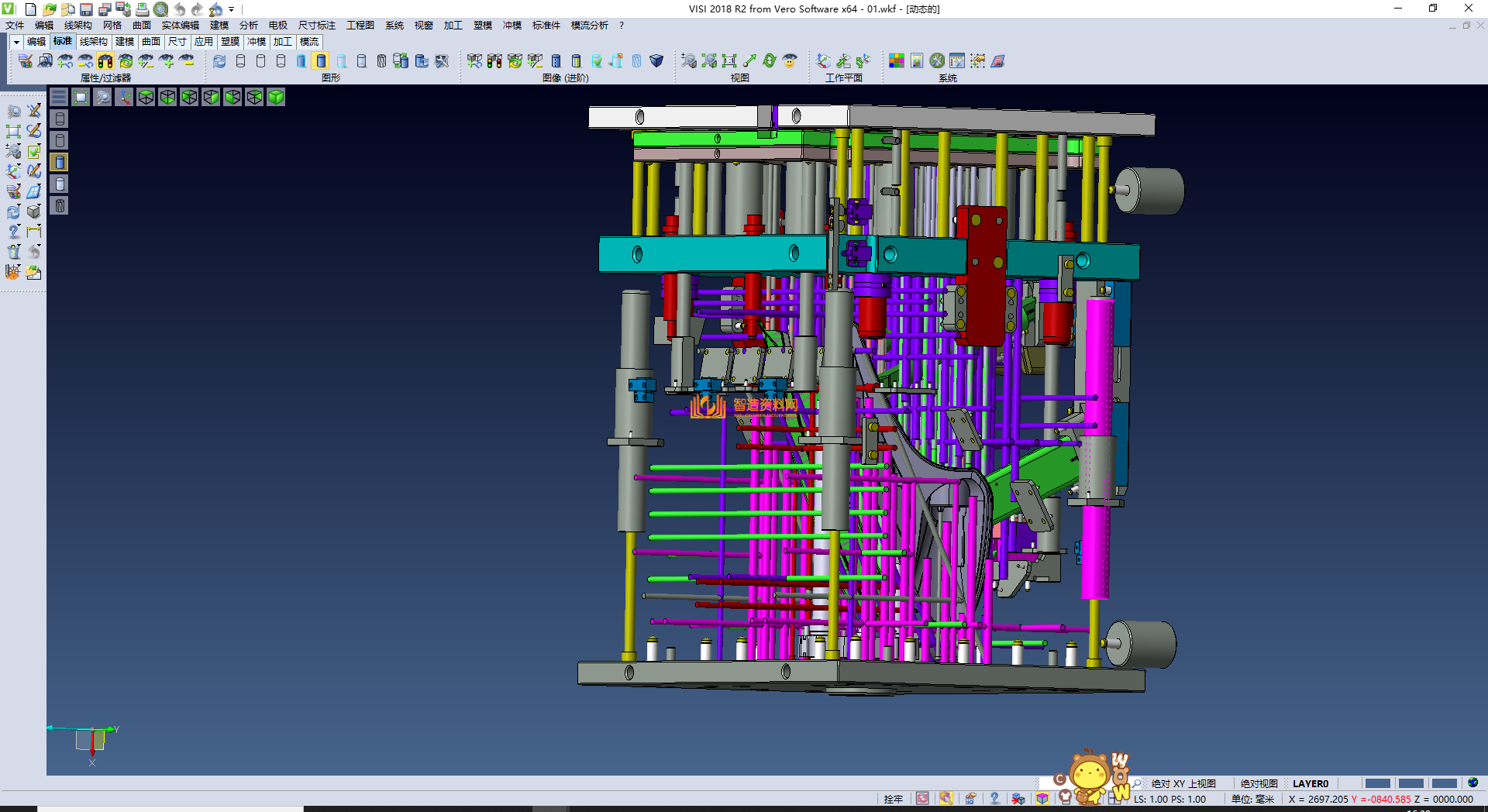This screenshot has width=1488, height=812.
Task: Switch to the 塑膜 toolbar tab
Action: (230, 42)
